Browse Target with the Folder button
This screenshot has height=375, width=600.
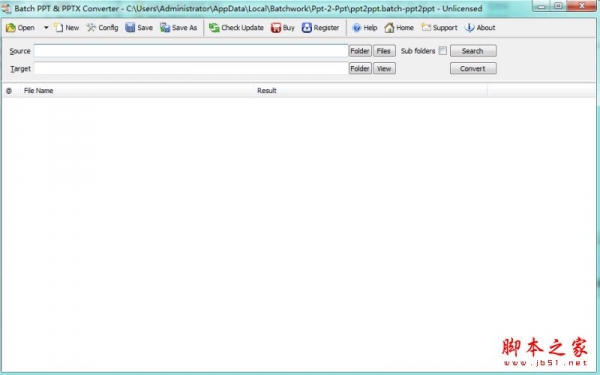[360, 68]
